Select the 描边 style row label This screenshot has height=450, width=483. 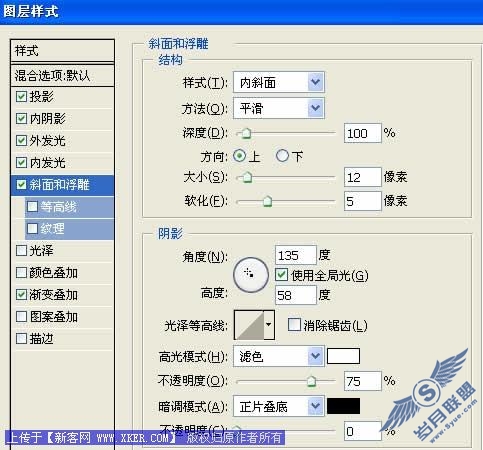click(x=41, y=339)
